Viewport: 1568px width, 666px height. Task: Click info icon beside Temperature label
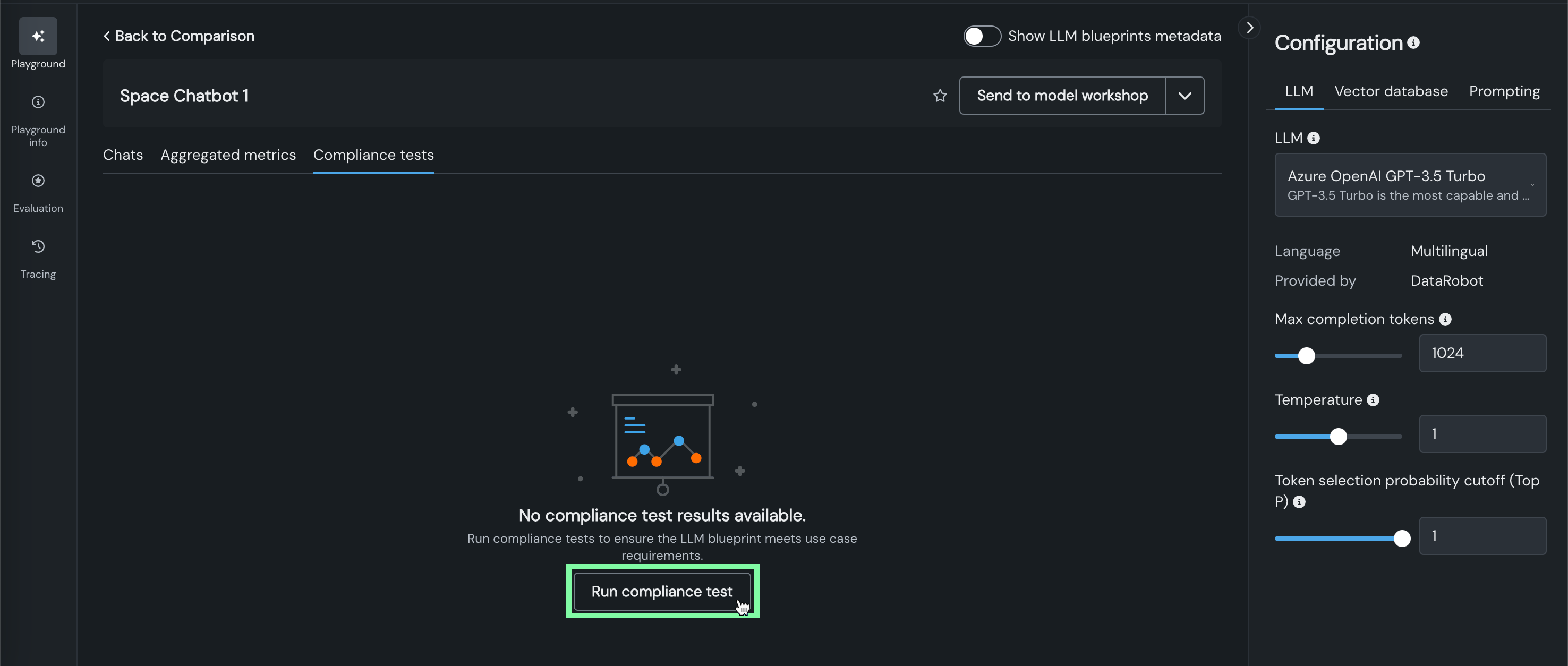tap(1373, 400)
